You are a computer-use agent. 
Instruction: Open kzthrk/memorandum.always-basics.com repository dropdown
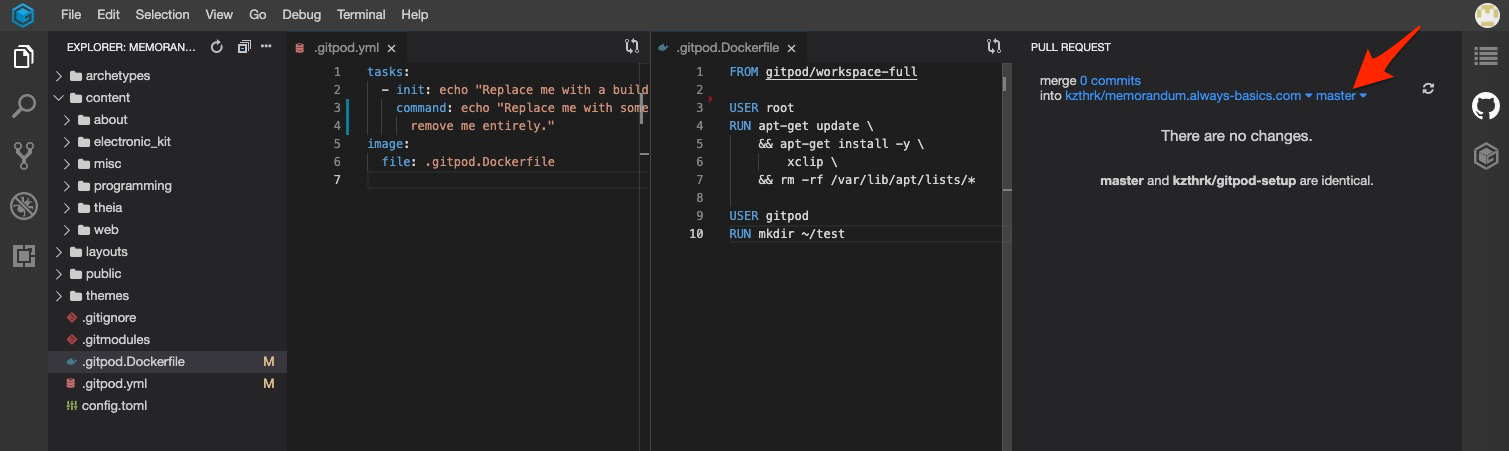click(x=1189, y=96)
